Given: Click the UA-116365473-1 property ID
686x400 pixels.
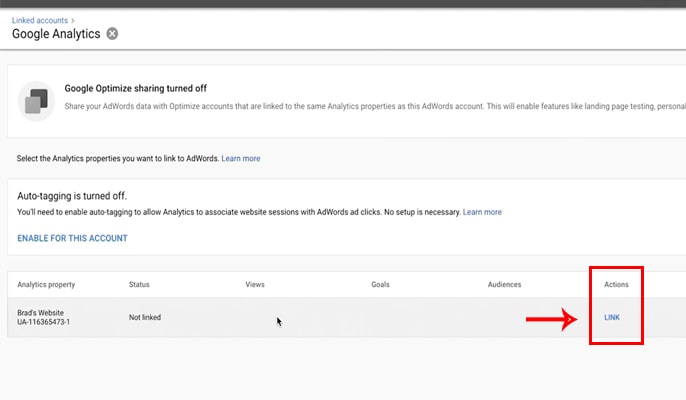Looking at the screenshot, I should [43, 322].
